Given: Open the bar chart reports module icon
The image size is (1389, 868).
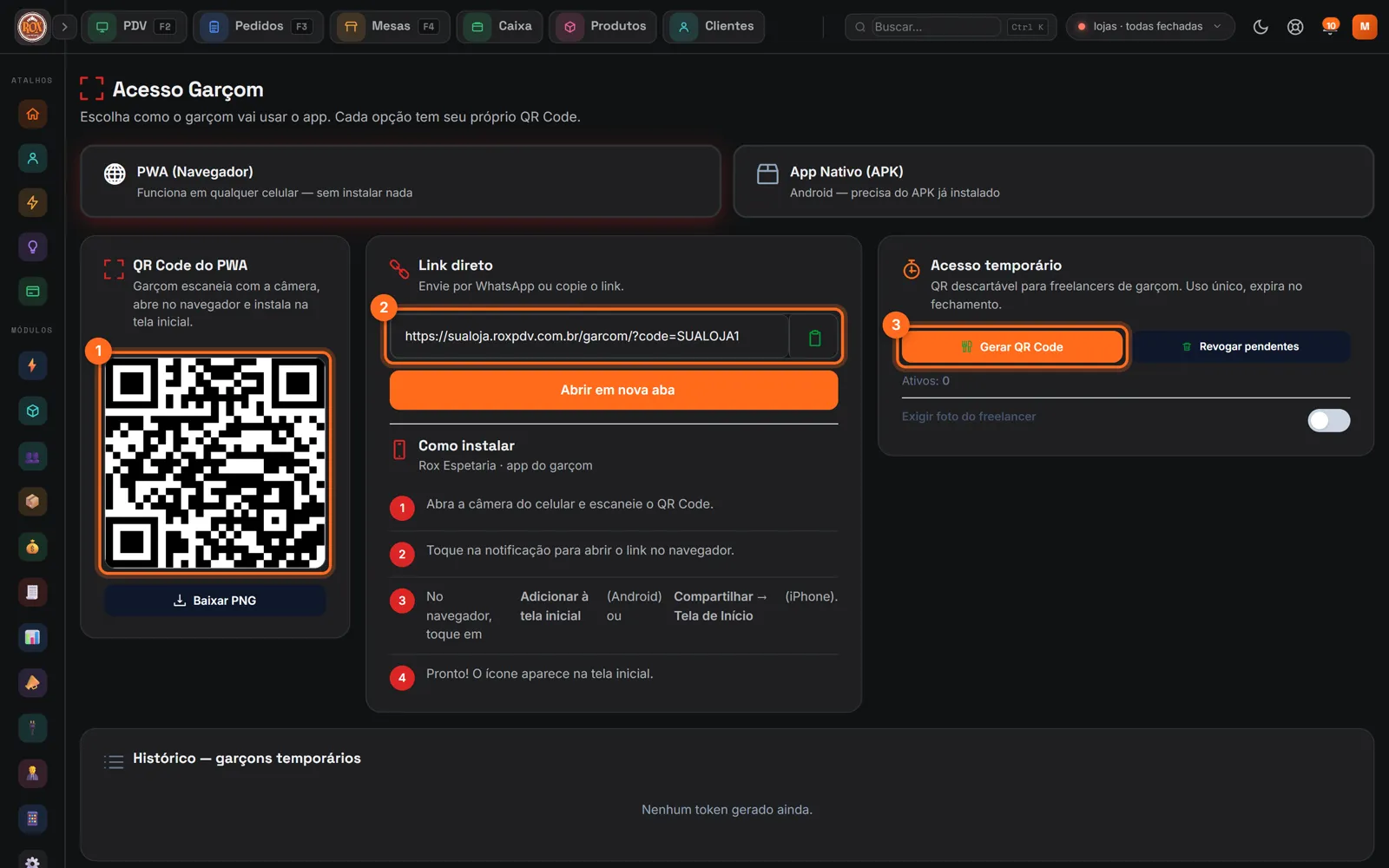Looking at the screenshot, I should (x=32, y=637).
